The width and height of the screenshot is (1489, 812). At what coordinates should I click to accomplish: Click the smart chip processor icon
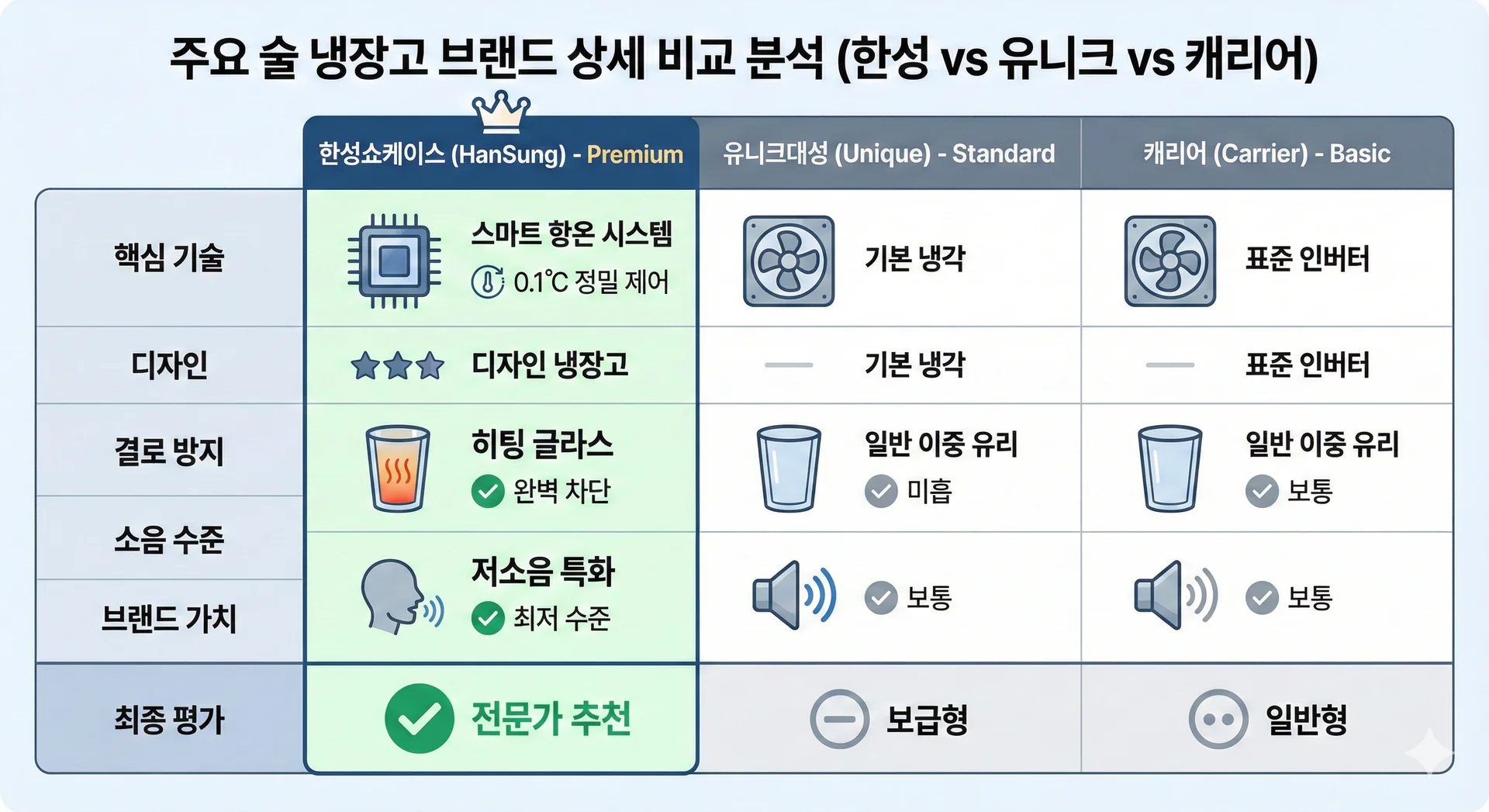click(394, 261)
